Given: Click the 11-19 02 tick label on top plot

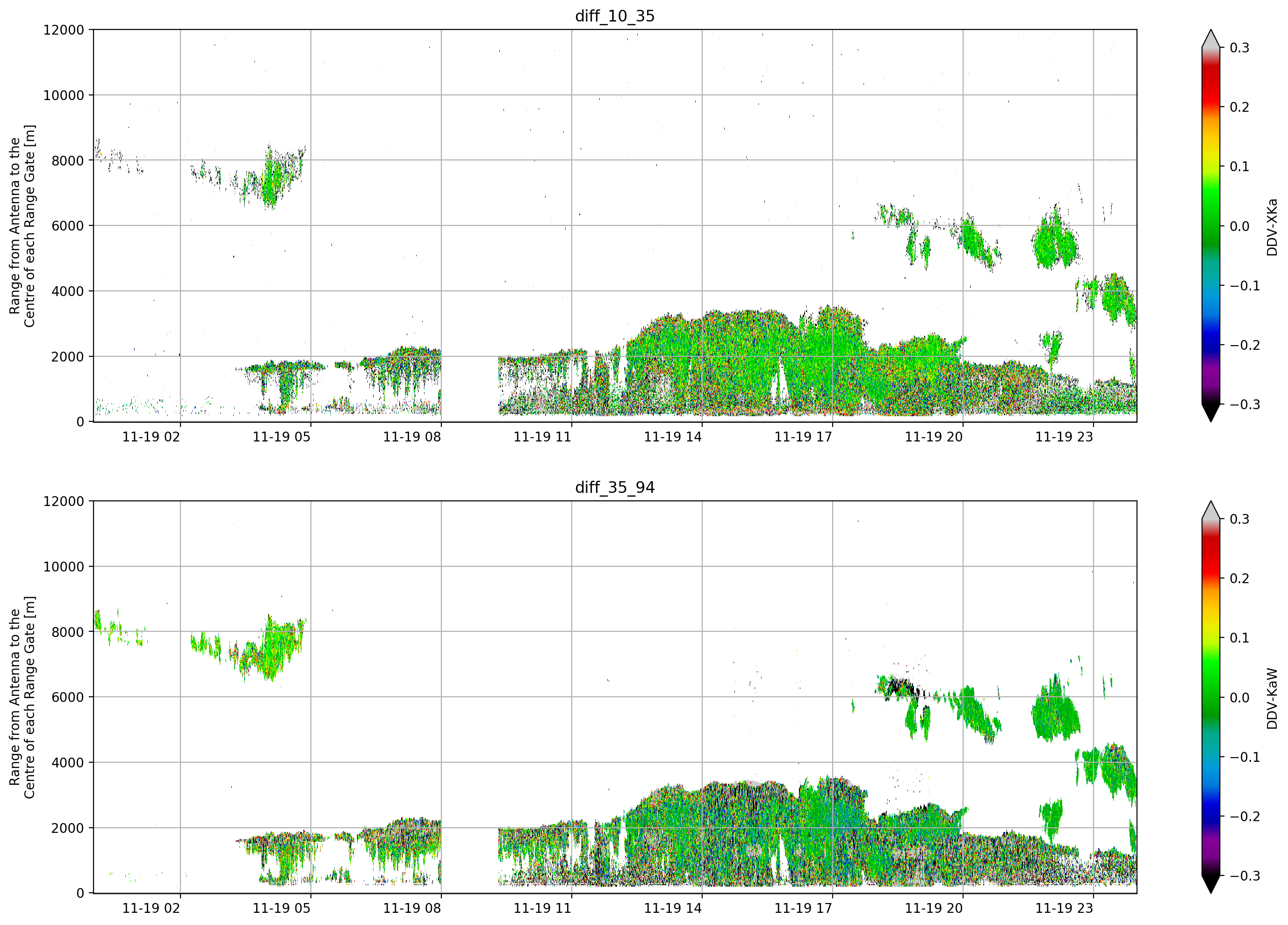Looking at the screenshot, I should tap(151, 437).
